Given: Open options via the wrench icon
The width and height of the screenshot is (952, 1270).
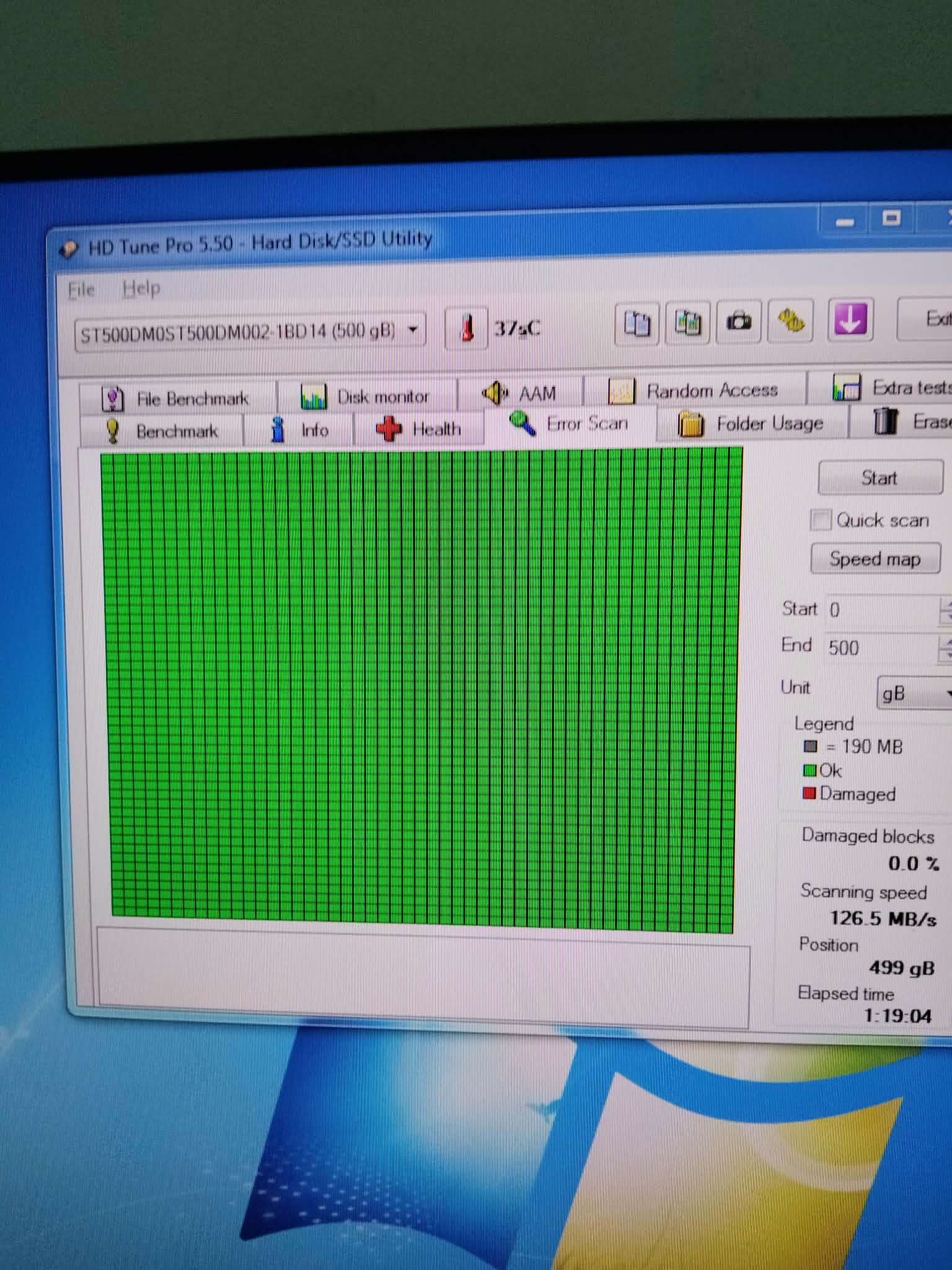Looking at the screenshot, I should click(x=790, y=321).
